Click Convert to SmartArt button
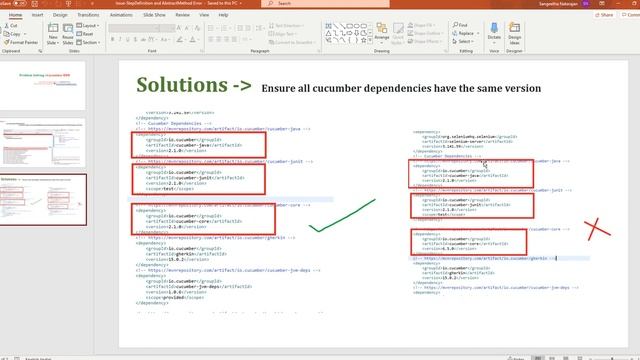640x360 pixels. (292, 42)
